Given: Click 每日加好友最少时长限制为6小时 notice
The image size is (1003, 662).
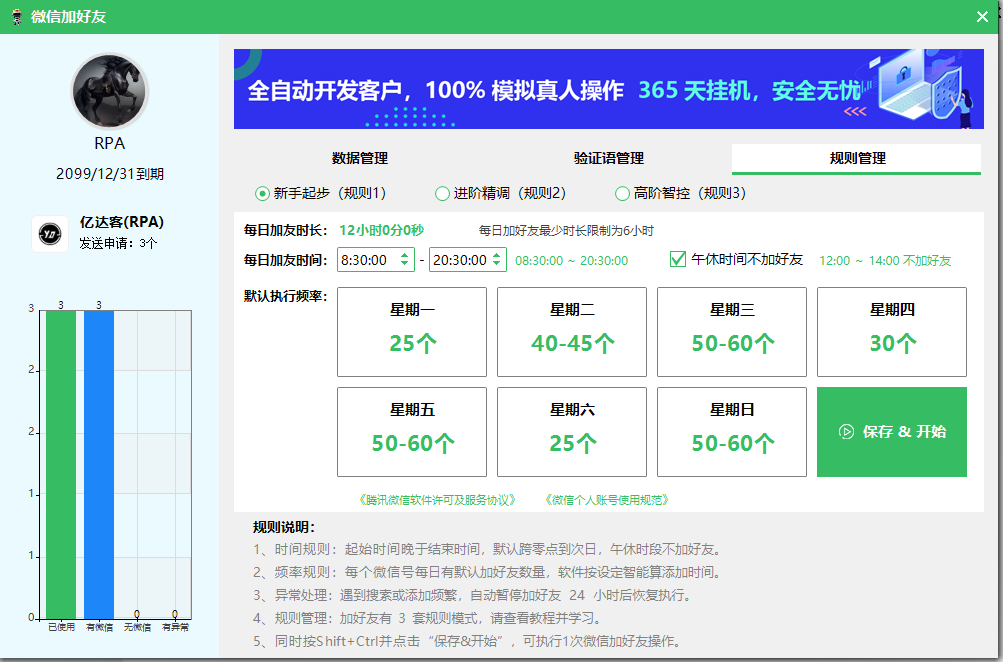Looking at the screenshot, I should [566, 231].
